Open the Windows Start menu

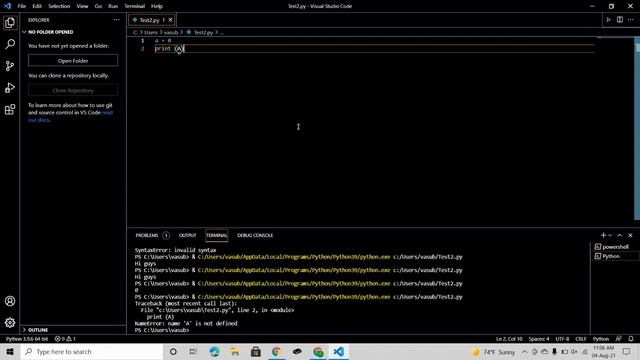pyautogui.click(x=10, y=351)
